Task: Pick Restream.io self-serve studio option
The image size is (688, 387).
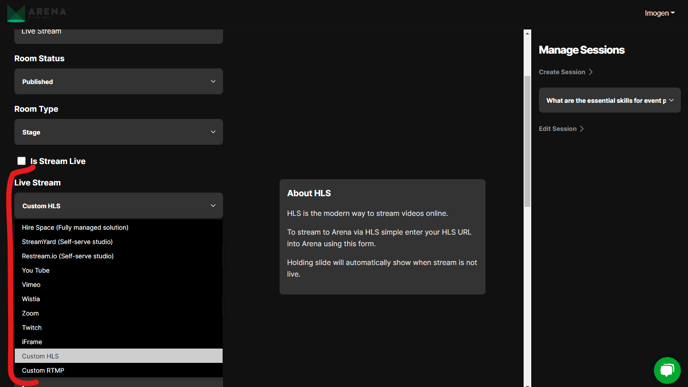Action: click(x=118, y=256)
